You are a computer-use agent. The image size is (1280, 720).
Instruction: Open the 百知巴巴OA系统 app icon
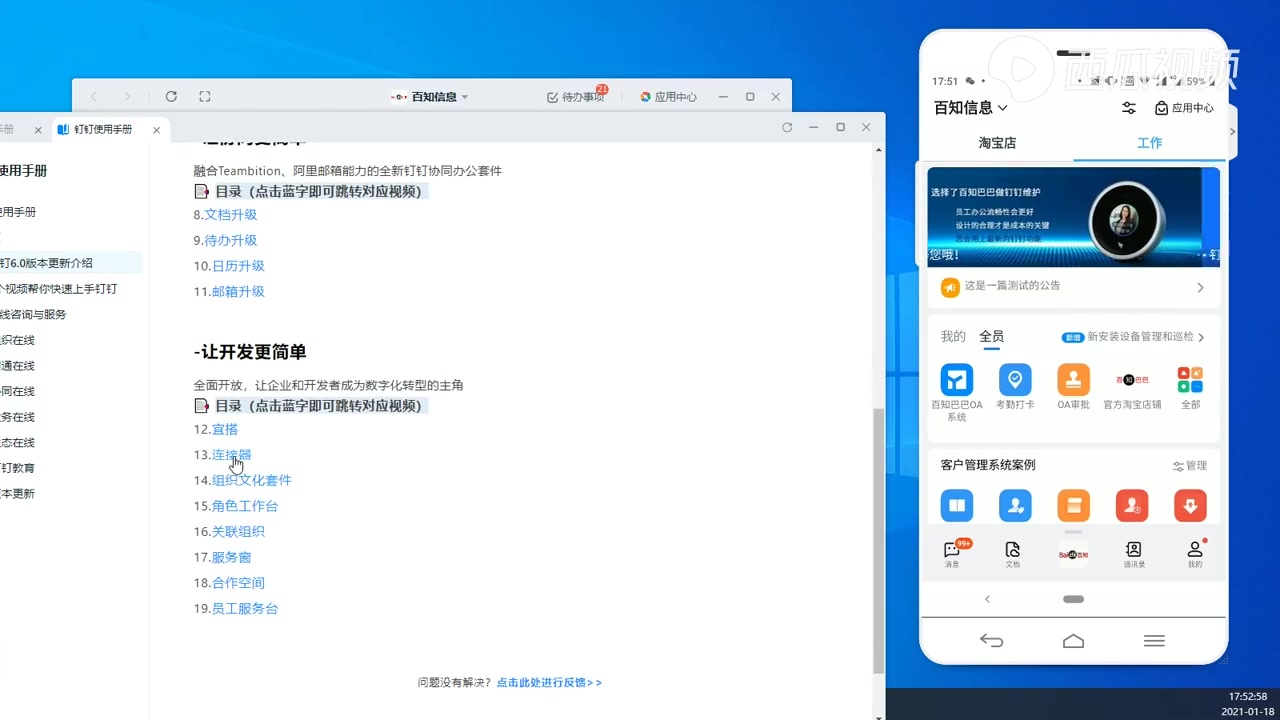(957, 381)
